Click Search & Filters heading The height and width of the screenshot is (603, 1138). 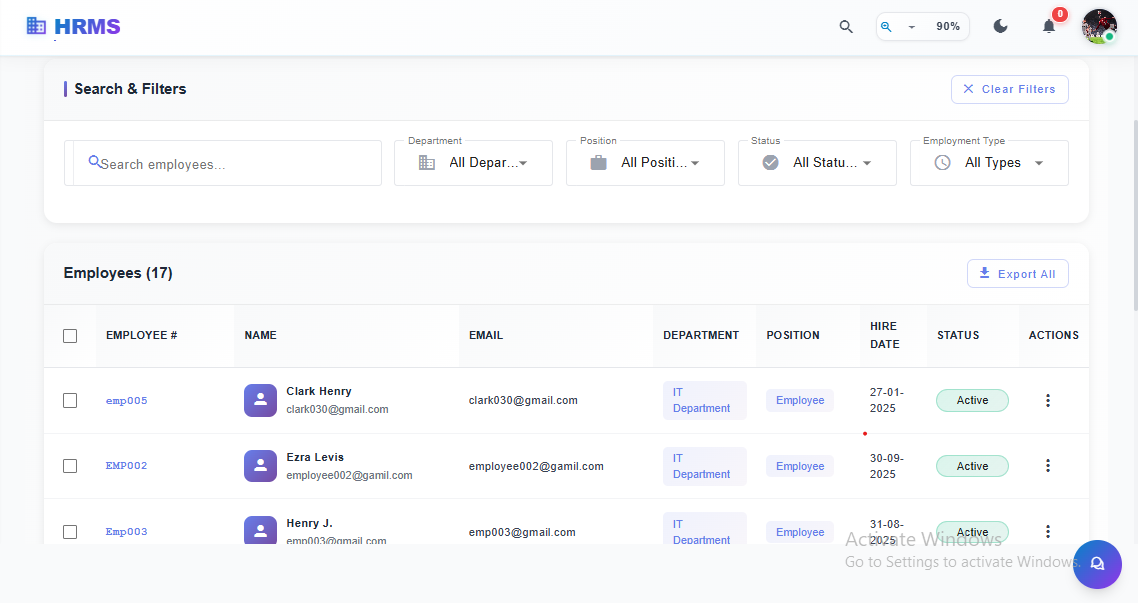point(130,89)
